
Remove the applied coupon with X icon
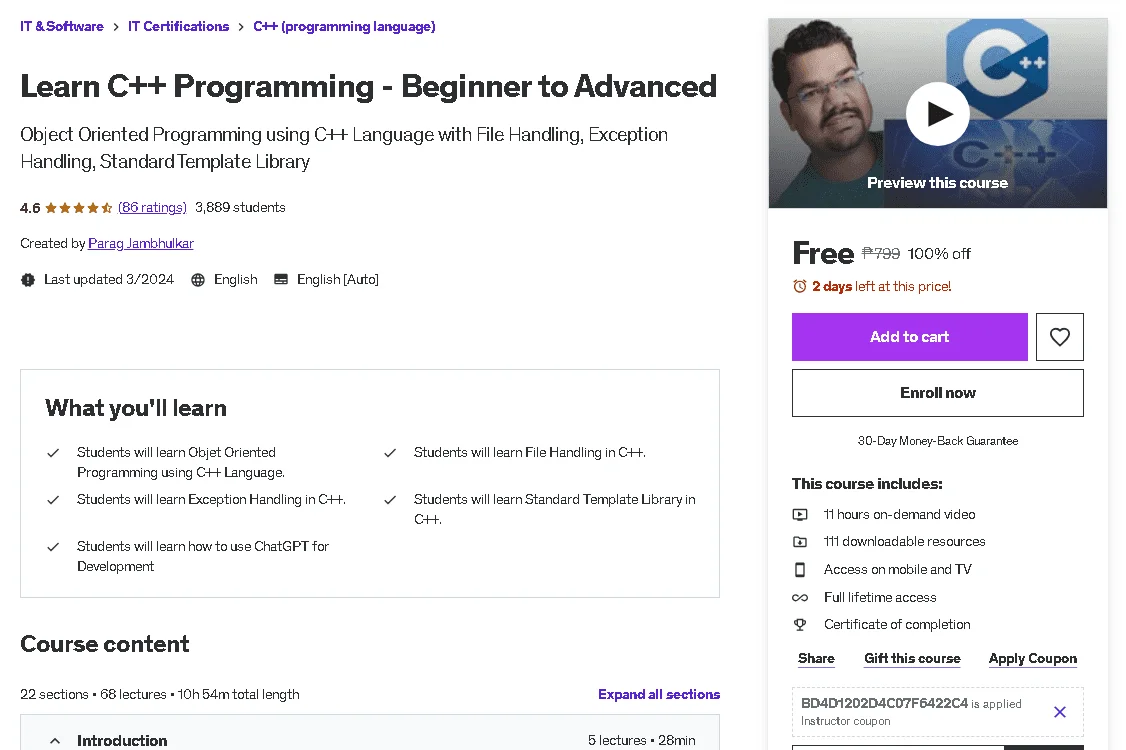pyautogui.click(x=1059, y=712)
